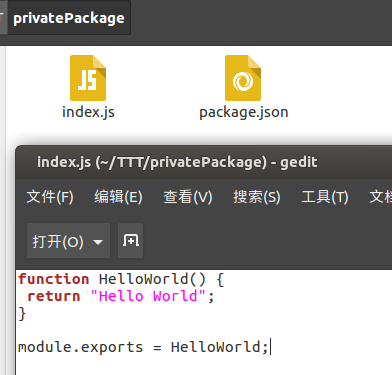Click the index.js file name label

tap(88, 112)
